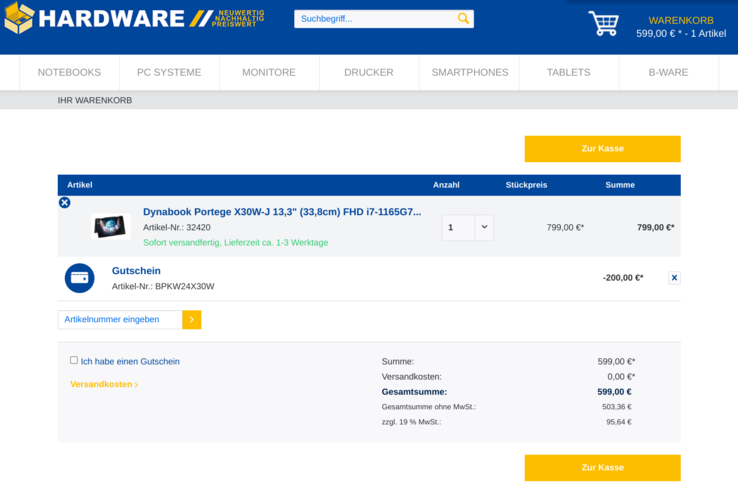Open Dynabook Portege X30W-J product link

coord(282,212)
